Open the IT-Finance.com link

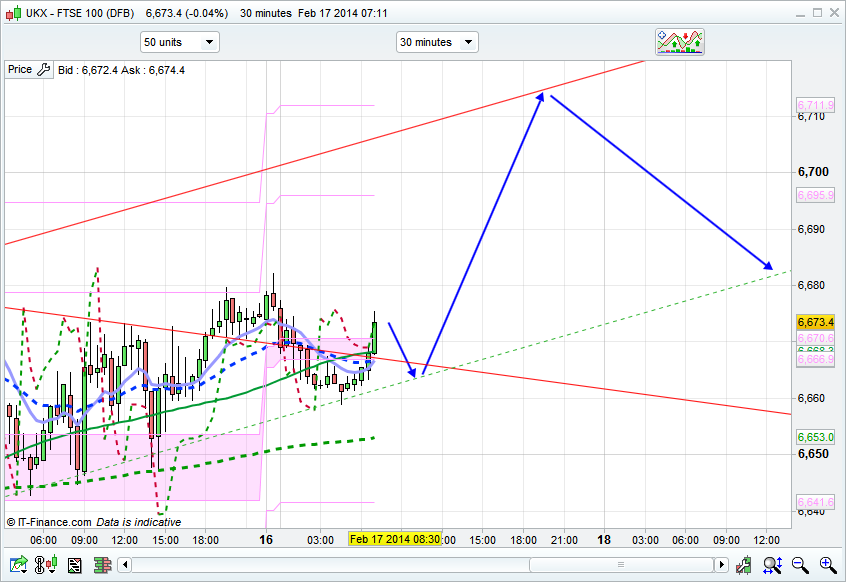click(x=49, y=522)
